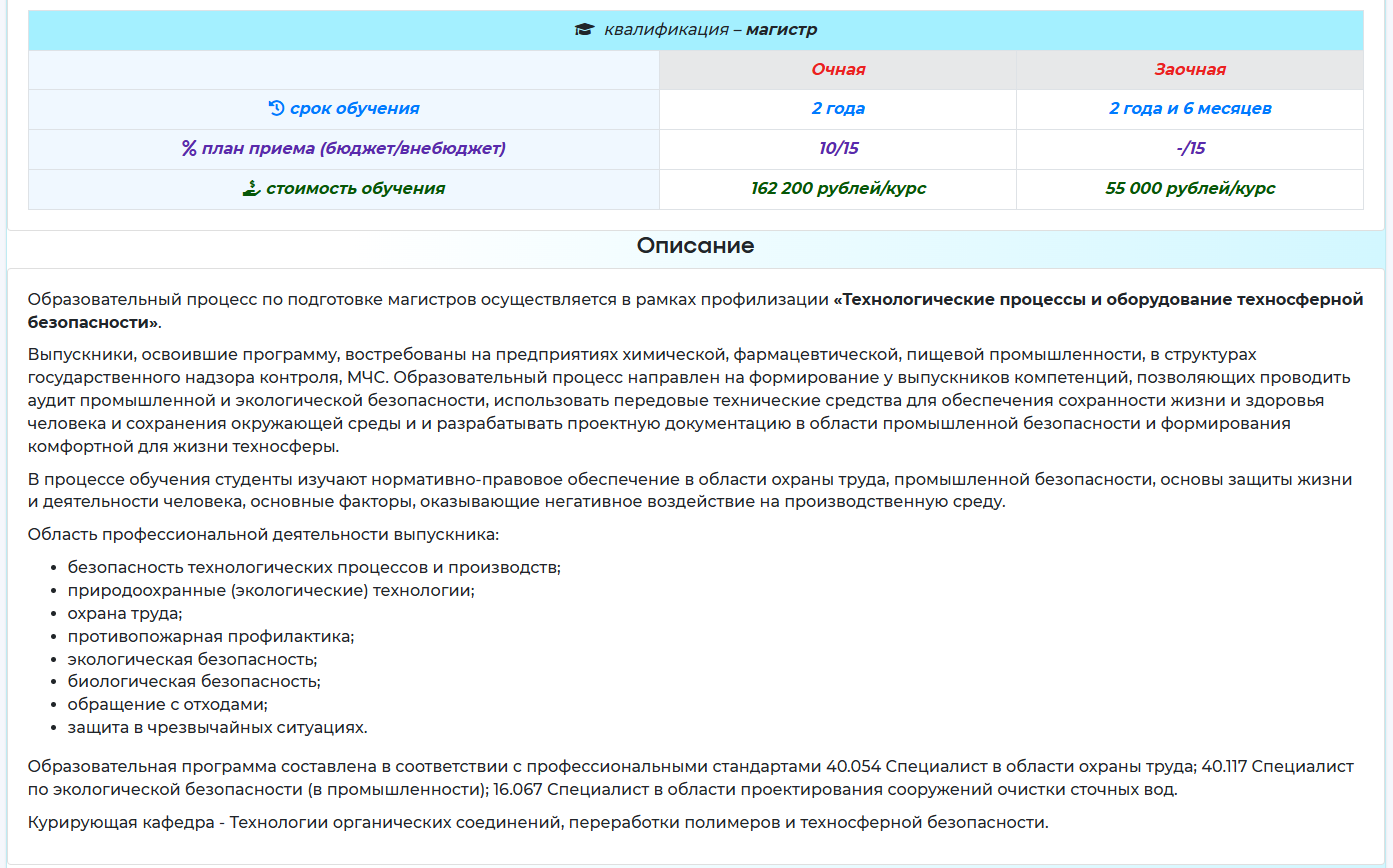Click the Курирующая кафедра department line

pos(538,824)
